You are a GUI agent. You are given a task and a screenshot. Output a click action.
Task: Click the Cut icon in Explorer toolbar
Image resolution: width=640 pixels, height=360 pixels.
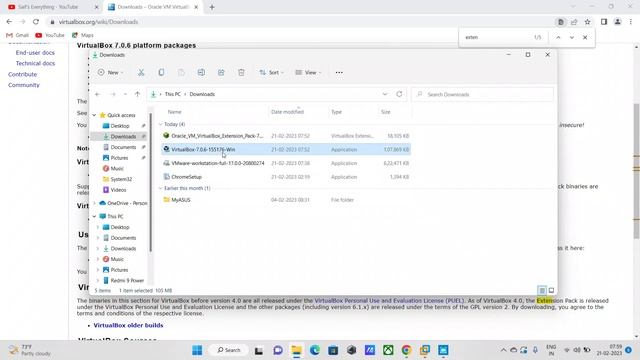(141, 73)
